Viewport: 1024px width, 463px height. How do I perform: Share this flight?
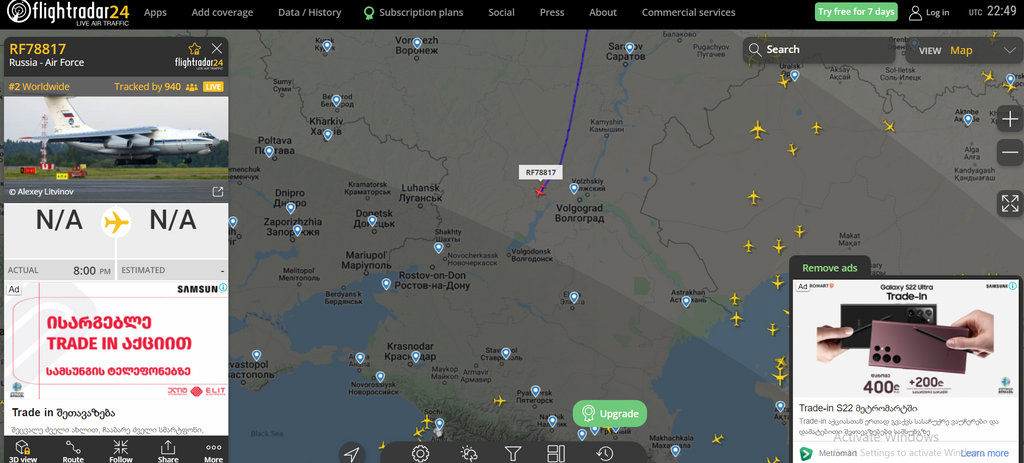click(168, 451)
